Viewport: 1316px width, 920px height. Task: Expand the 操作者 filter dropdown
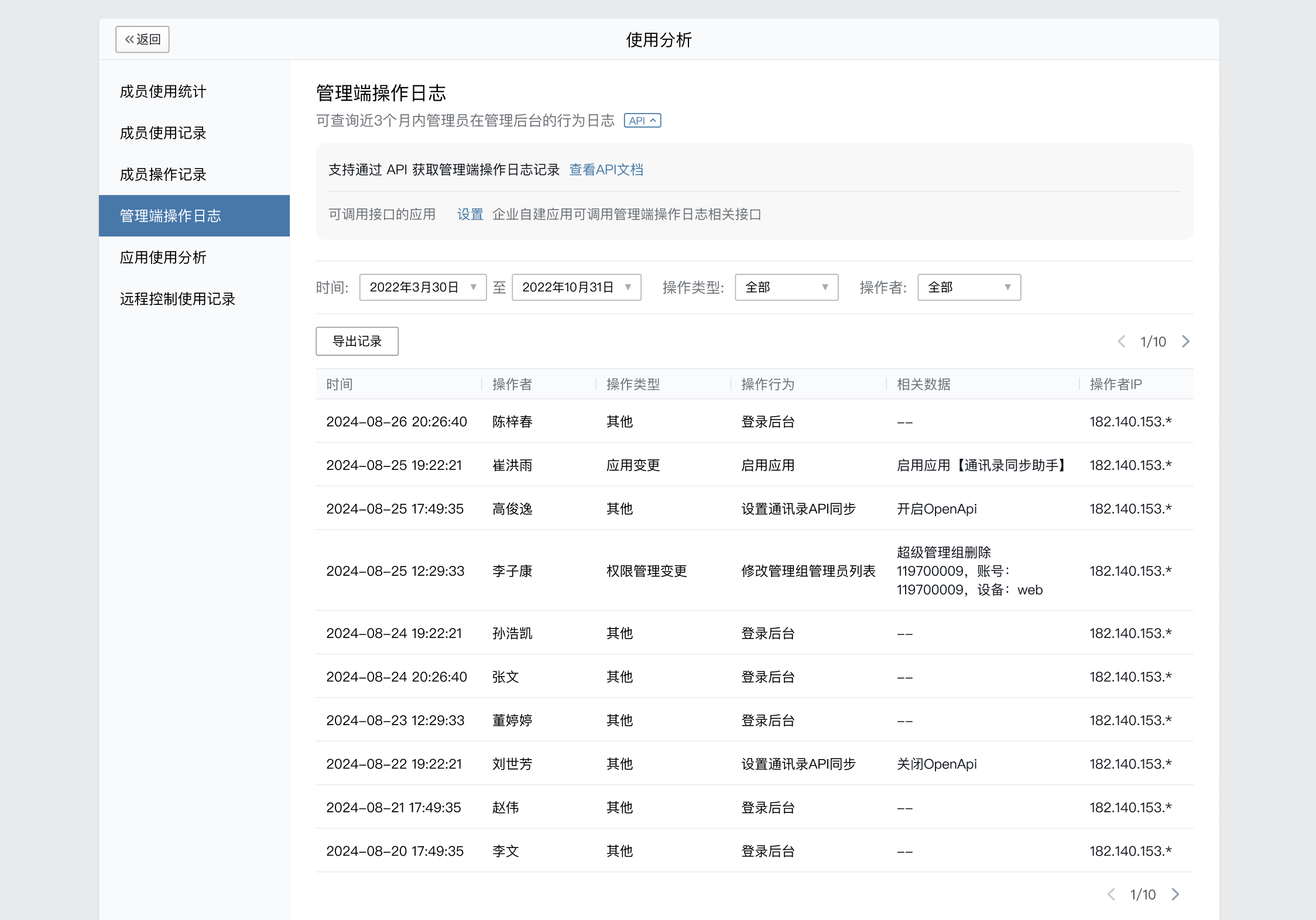point(969,287)
